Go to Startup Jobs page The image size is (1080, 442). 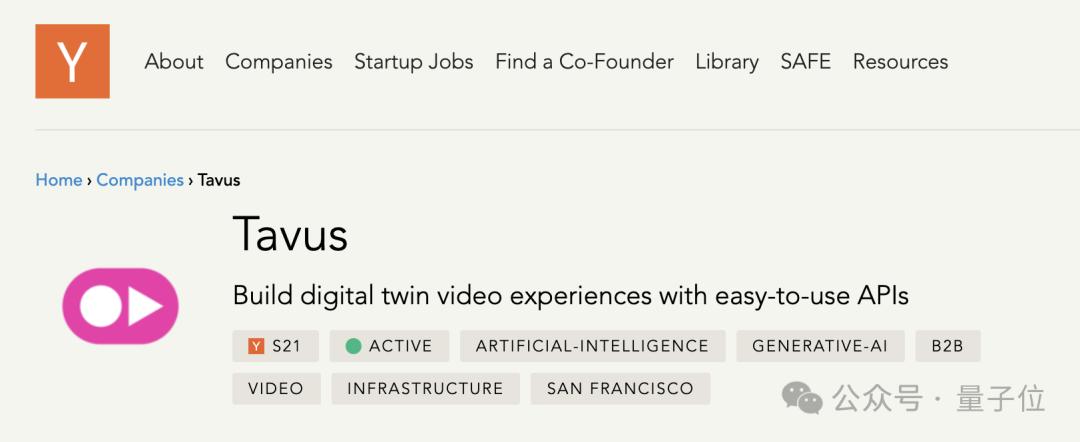pyautogui.click(x=414, y=62)
